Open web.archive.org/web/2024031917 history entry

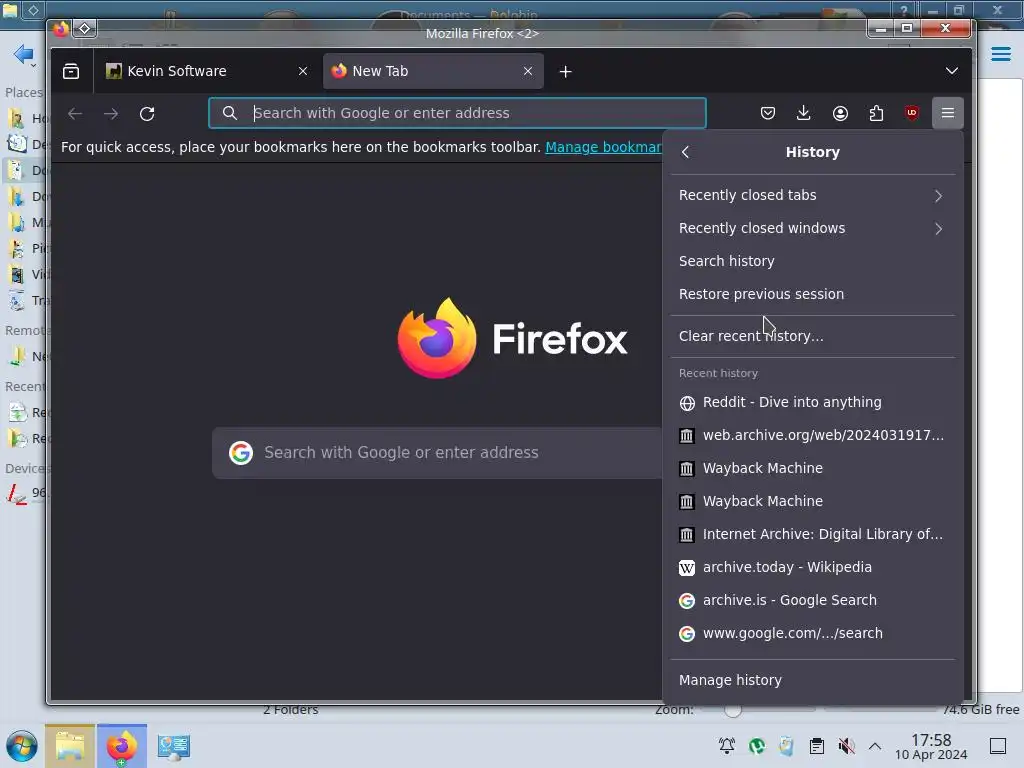pos(812,436)
